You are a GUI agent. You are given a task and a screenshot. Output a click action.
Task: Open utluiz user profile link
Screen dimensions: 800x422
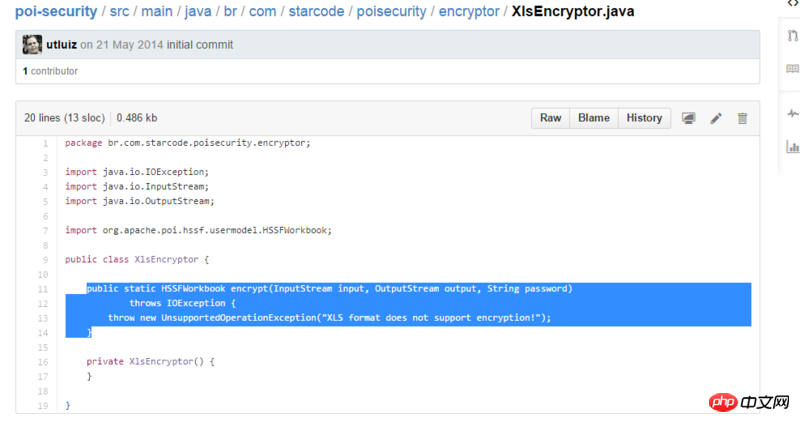click(61, 45)
